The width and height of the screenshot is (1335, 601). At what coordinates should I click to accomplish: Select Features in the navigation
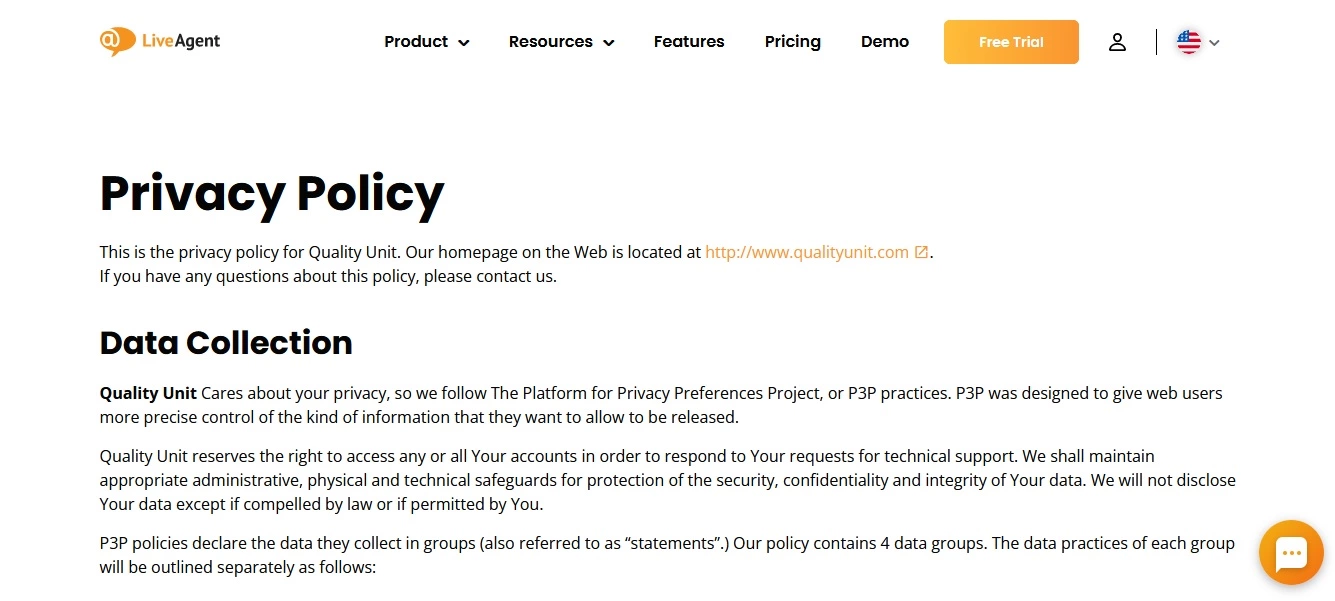[689, 41]
